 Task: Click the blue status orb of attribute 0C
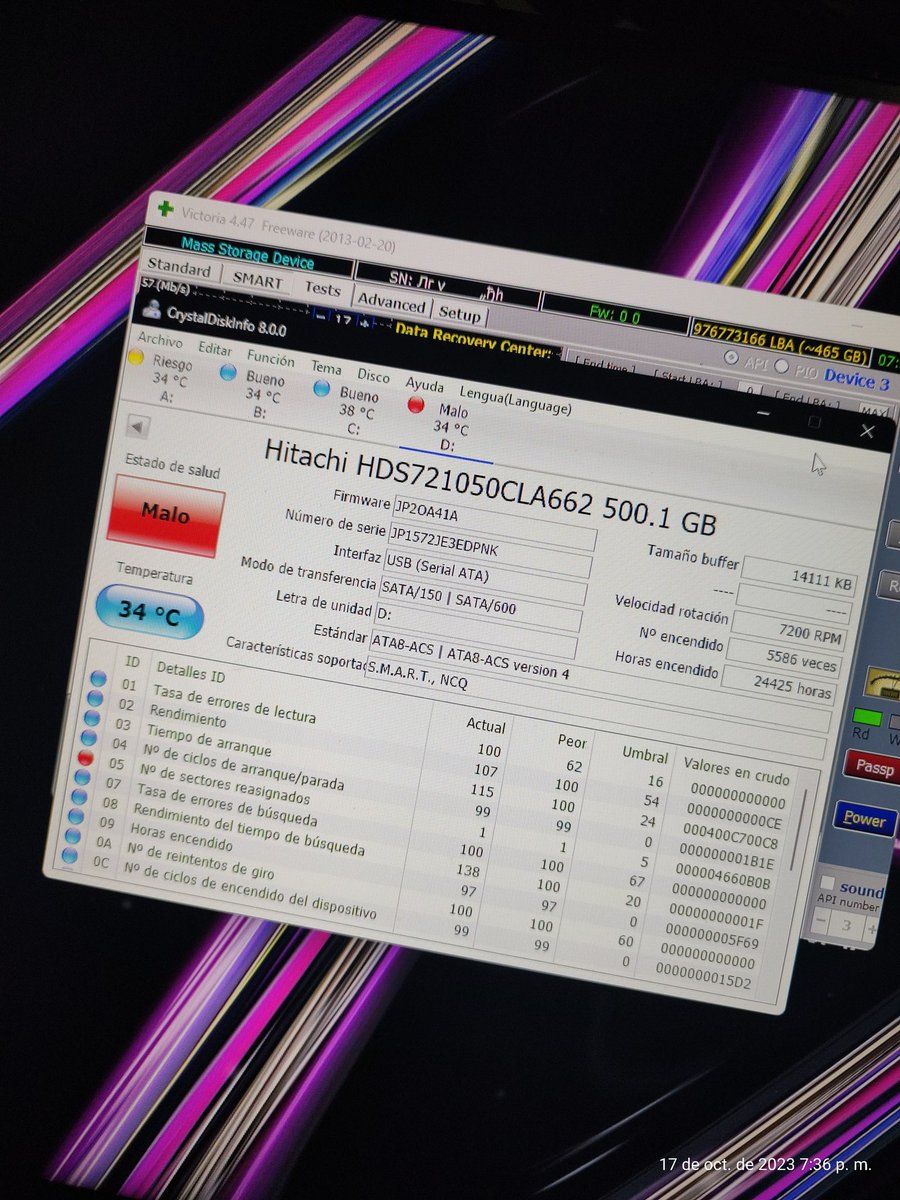tap(69, 855)
